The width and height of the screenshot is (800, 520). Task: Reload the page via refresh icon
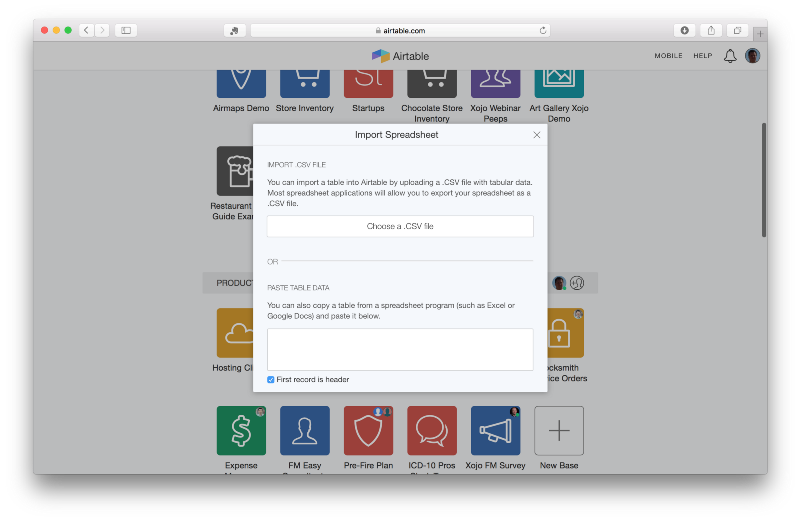click(x=543, y=31)
